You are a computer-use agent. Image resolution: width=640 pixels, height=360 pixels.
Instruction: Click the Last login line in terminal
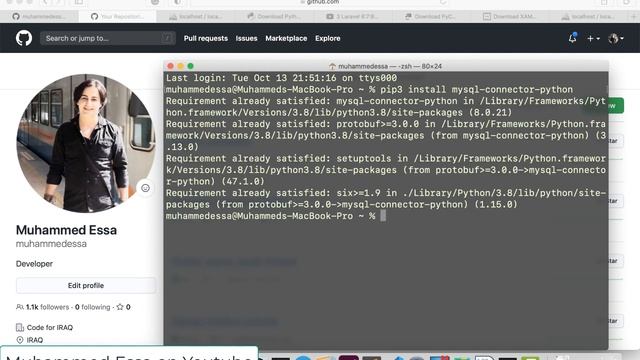(281, 78)
